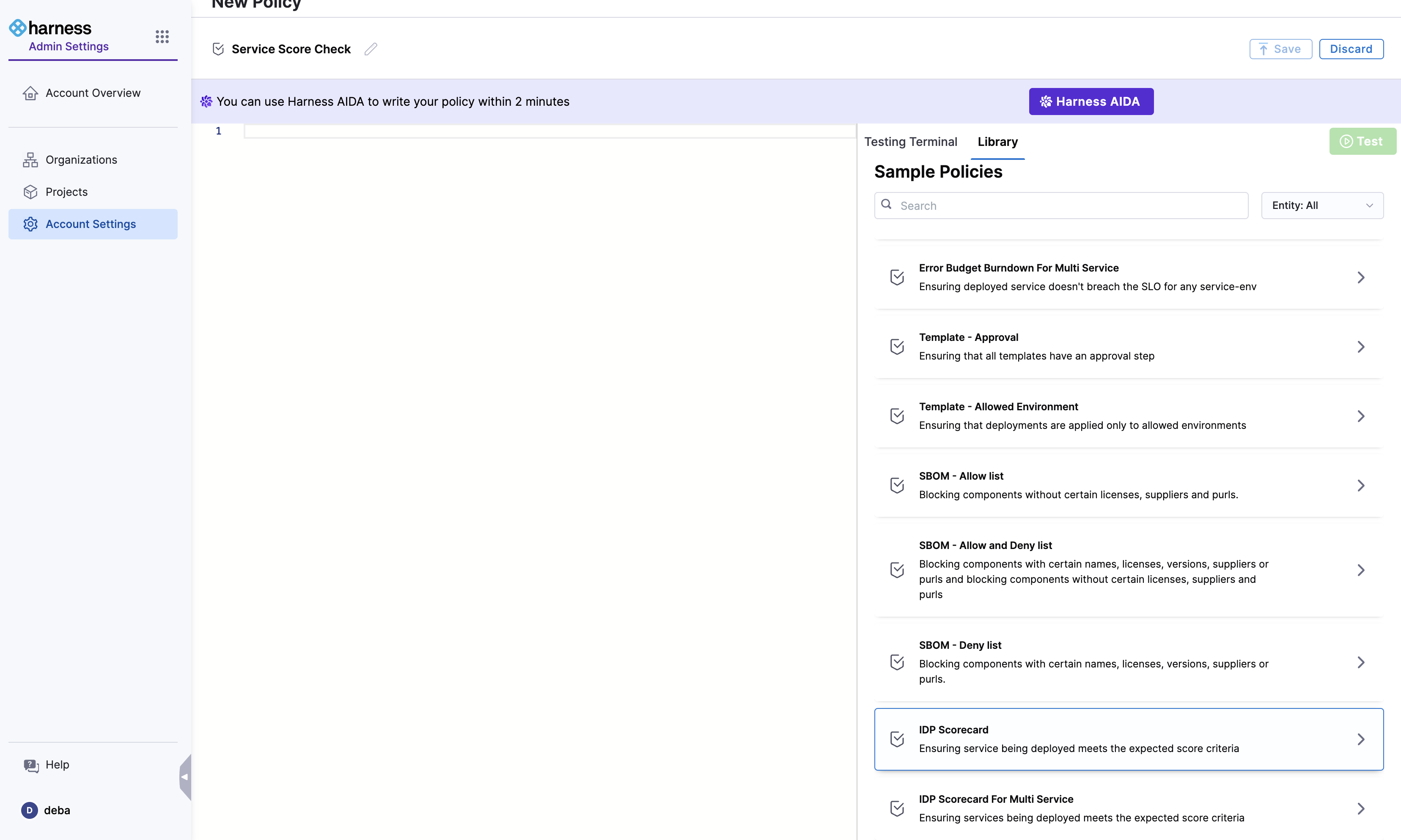The image size is (1401, 840).
Task: Open the Entity: All dropdown
Action: (1322, 206)
